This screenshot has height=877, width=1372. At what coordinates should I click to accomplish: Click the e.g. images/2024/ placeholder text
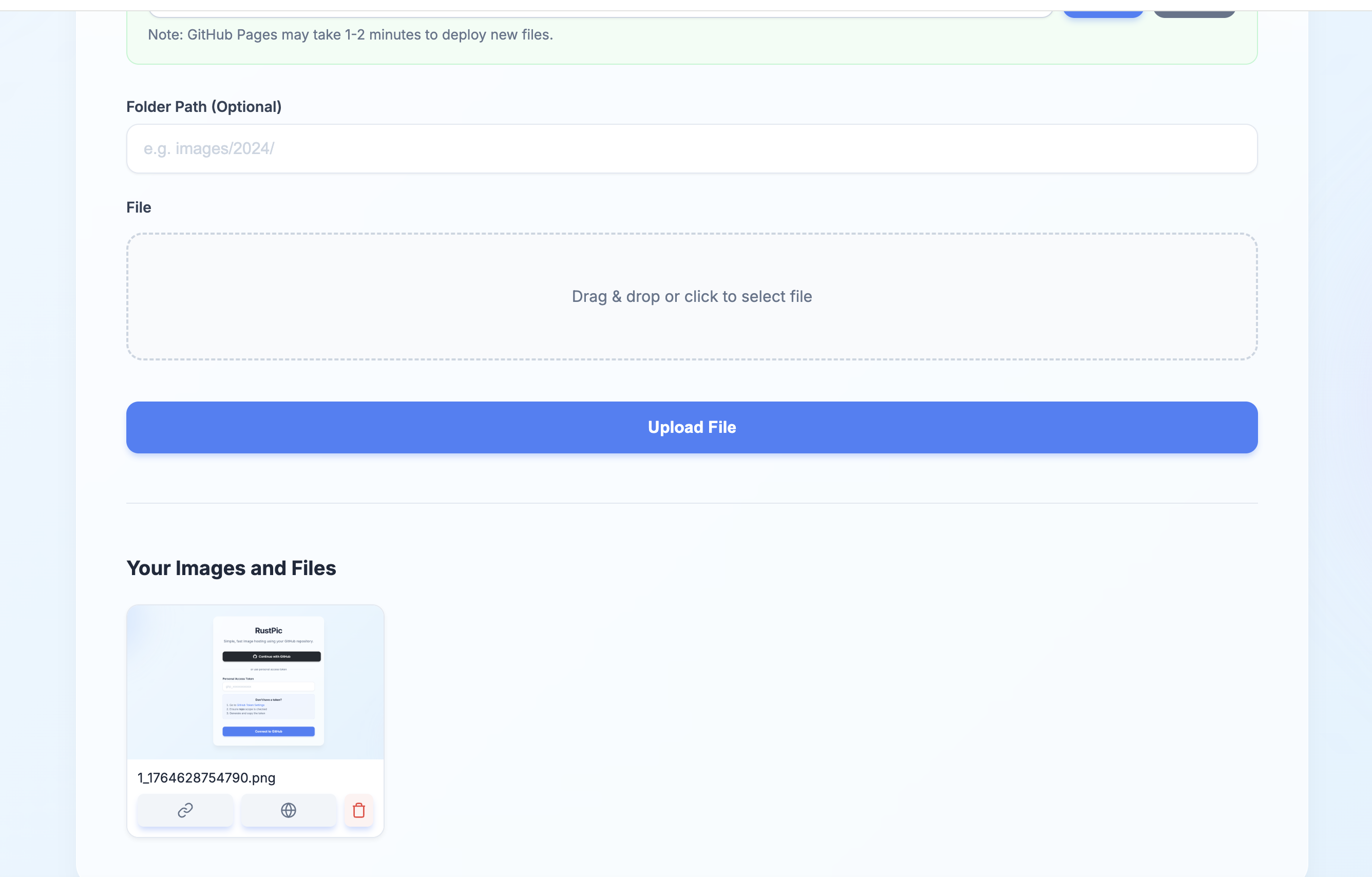pos(208,149)
